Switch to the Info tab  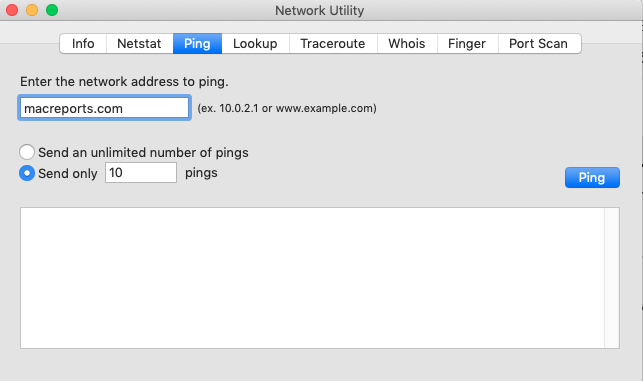[83, 43]
